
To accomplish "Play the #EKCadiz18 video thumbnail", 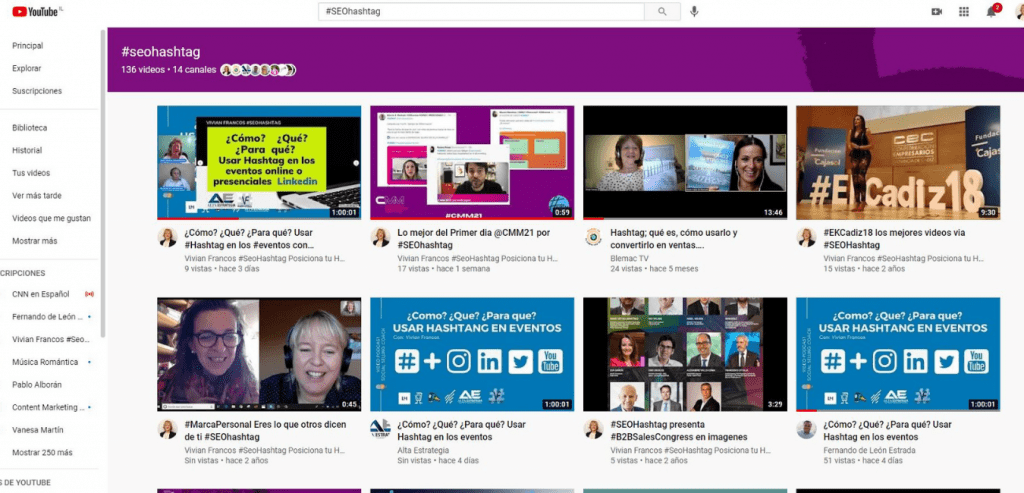I will click(898, 163).
